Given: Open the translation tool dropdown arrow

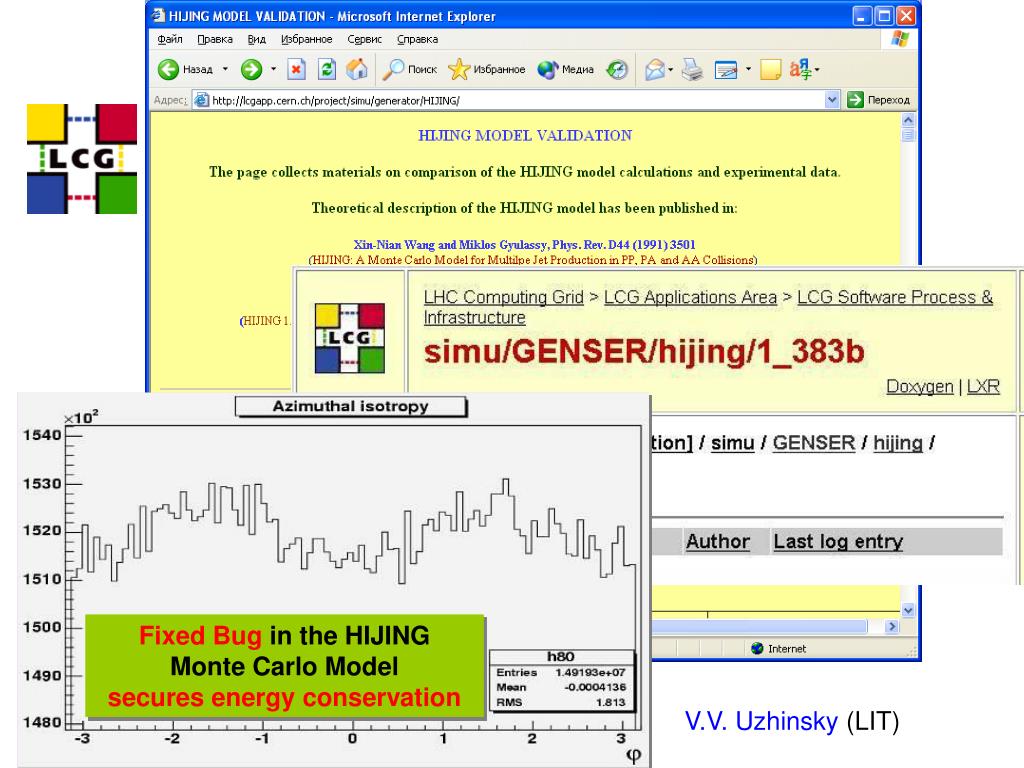Looking at the screenshot, I should (x=817, y=69).
